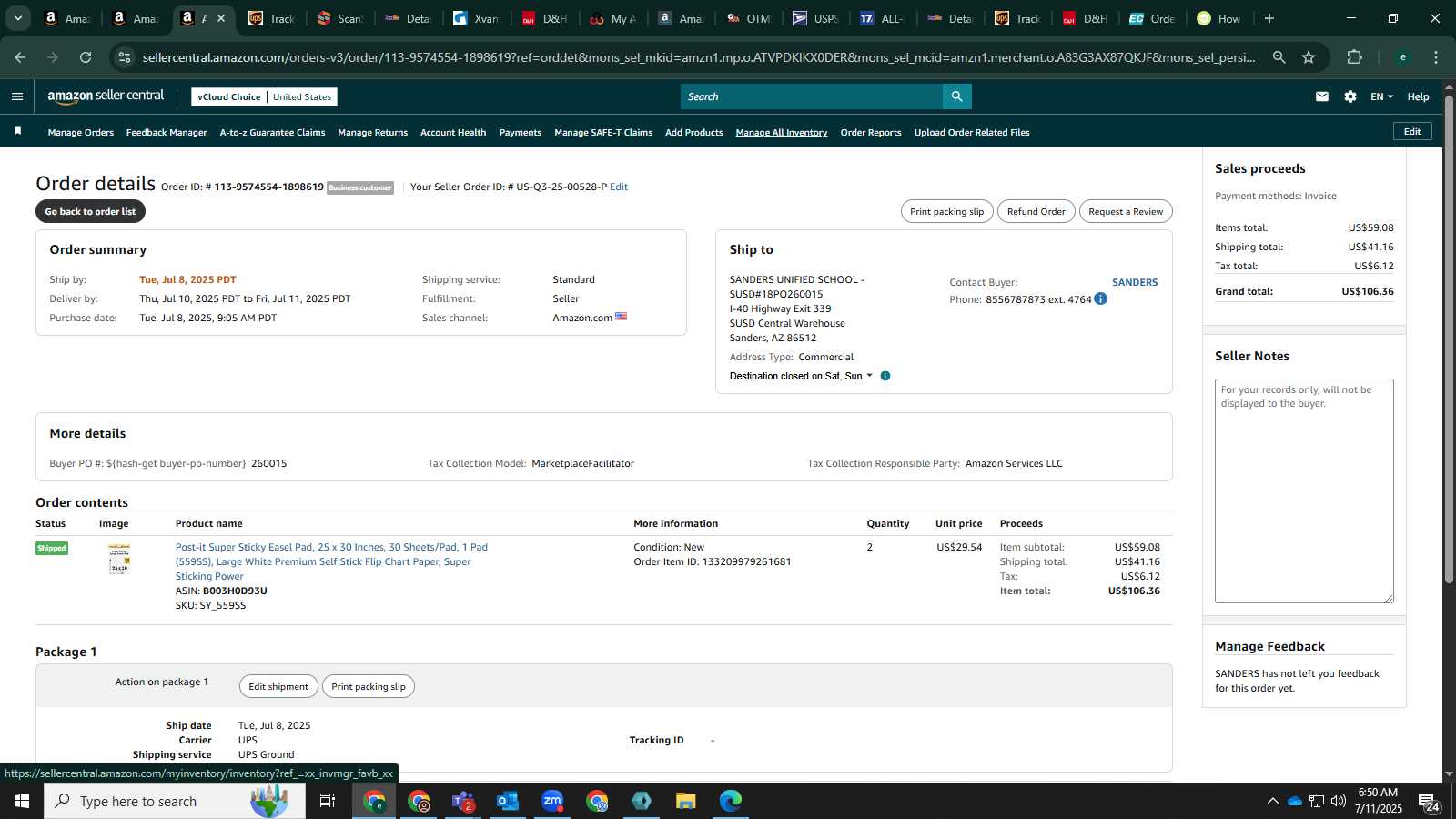Open Task View on the taskbar
Viewport: 1456px width, 819px height.
click(x=328, y=801)
